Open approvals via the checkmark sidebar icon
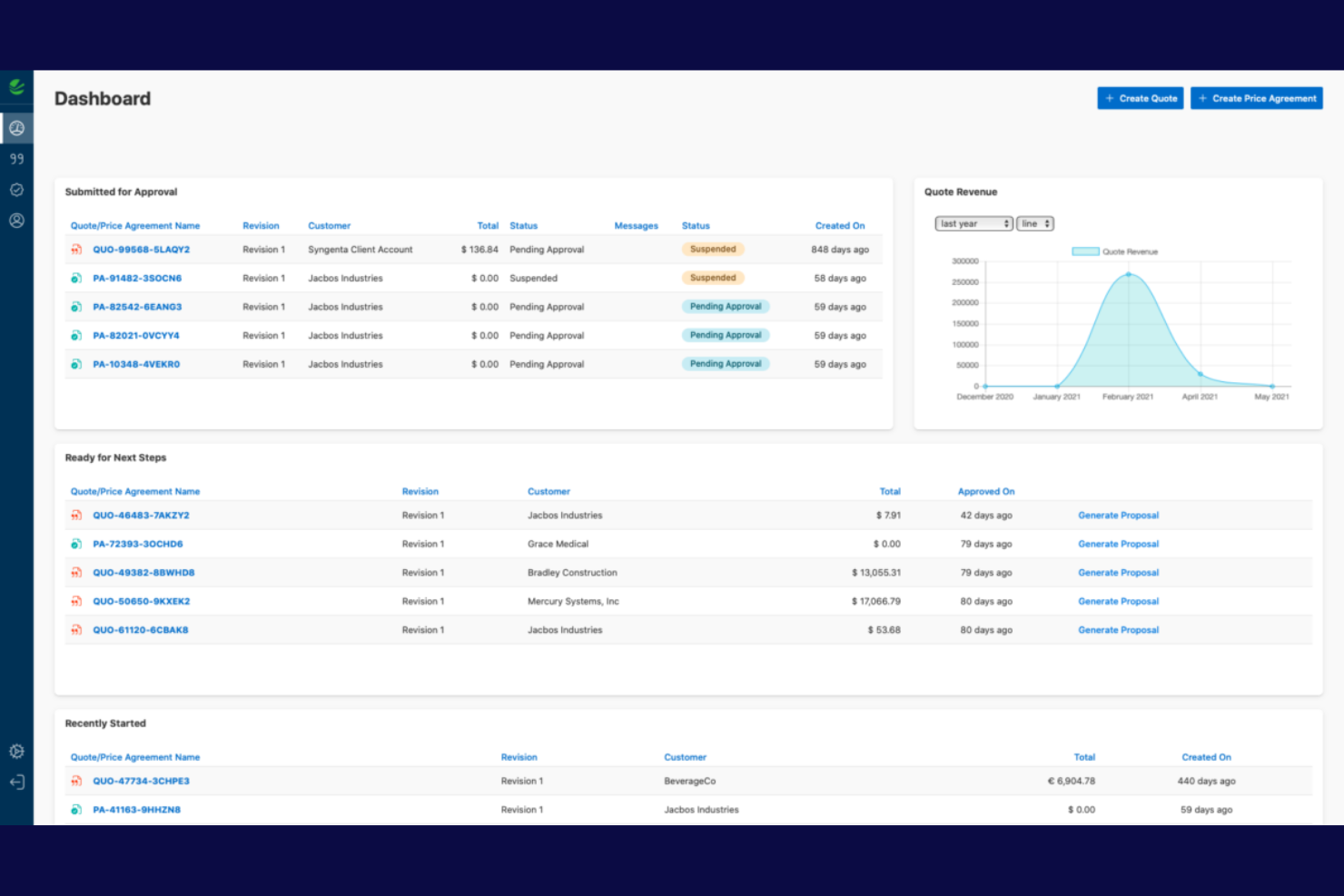 pos(16,190)
